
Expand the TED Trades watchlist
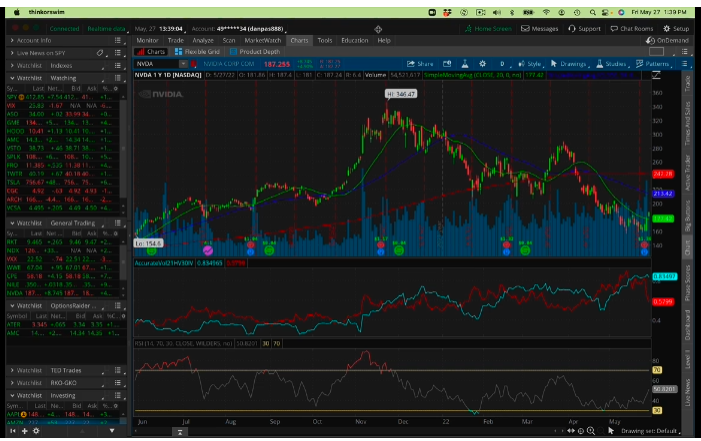coord(12,370)
